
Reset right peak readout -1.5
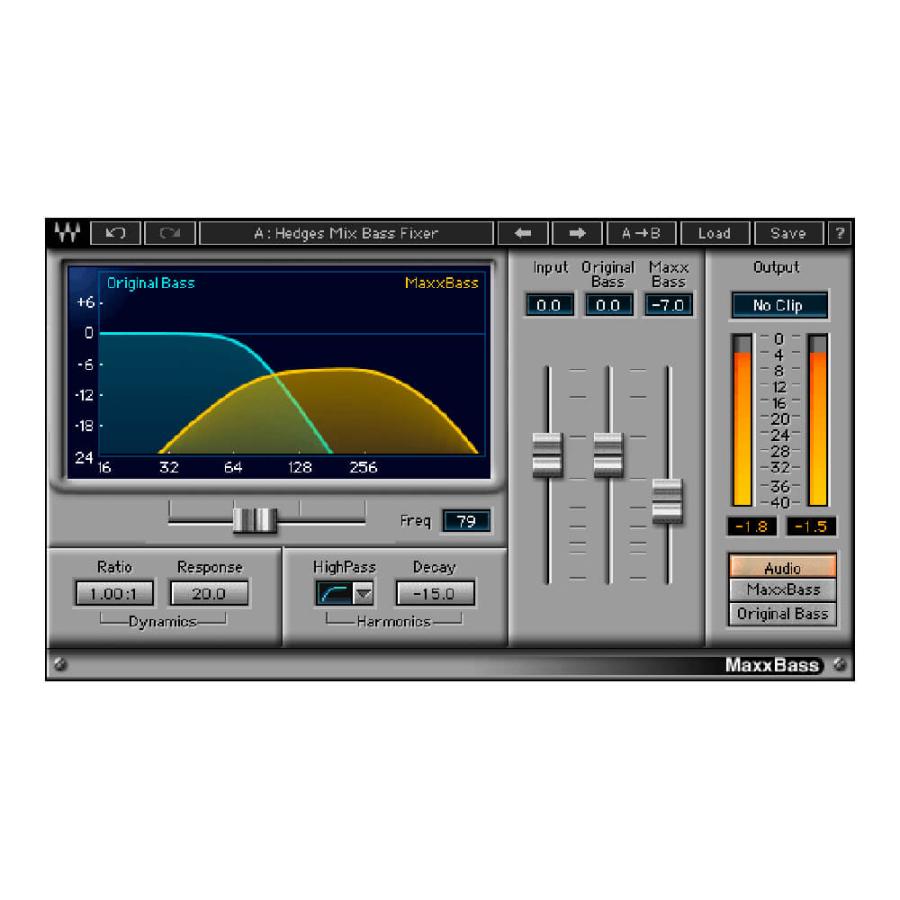pyautogui.click(x=811, y=526)
